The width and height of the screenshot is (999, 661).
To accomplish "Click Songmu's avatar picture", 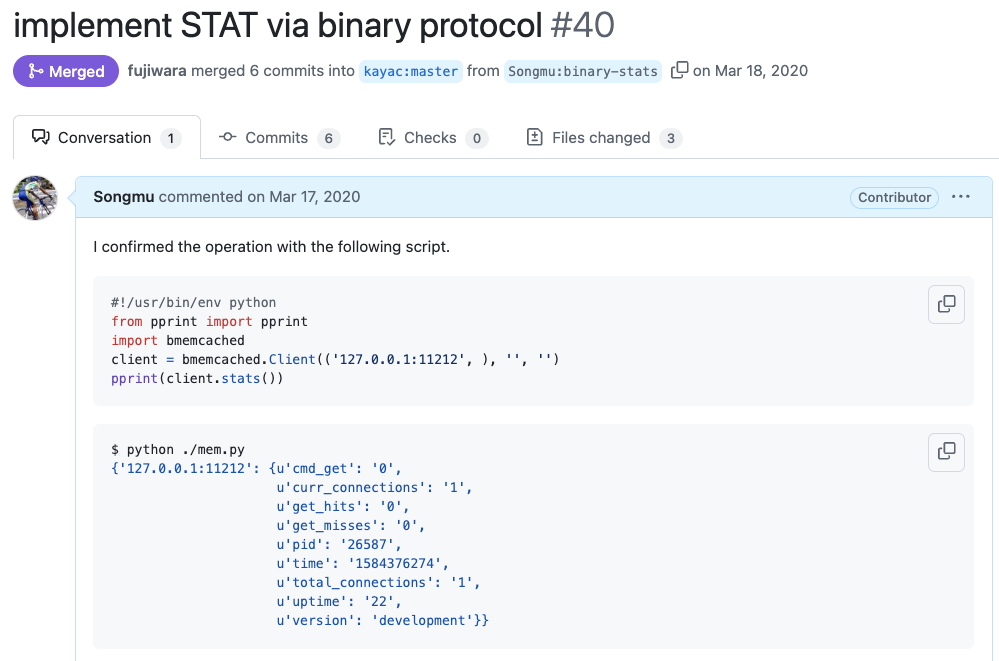I will pos(35,198).
